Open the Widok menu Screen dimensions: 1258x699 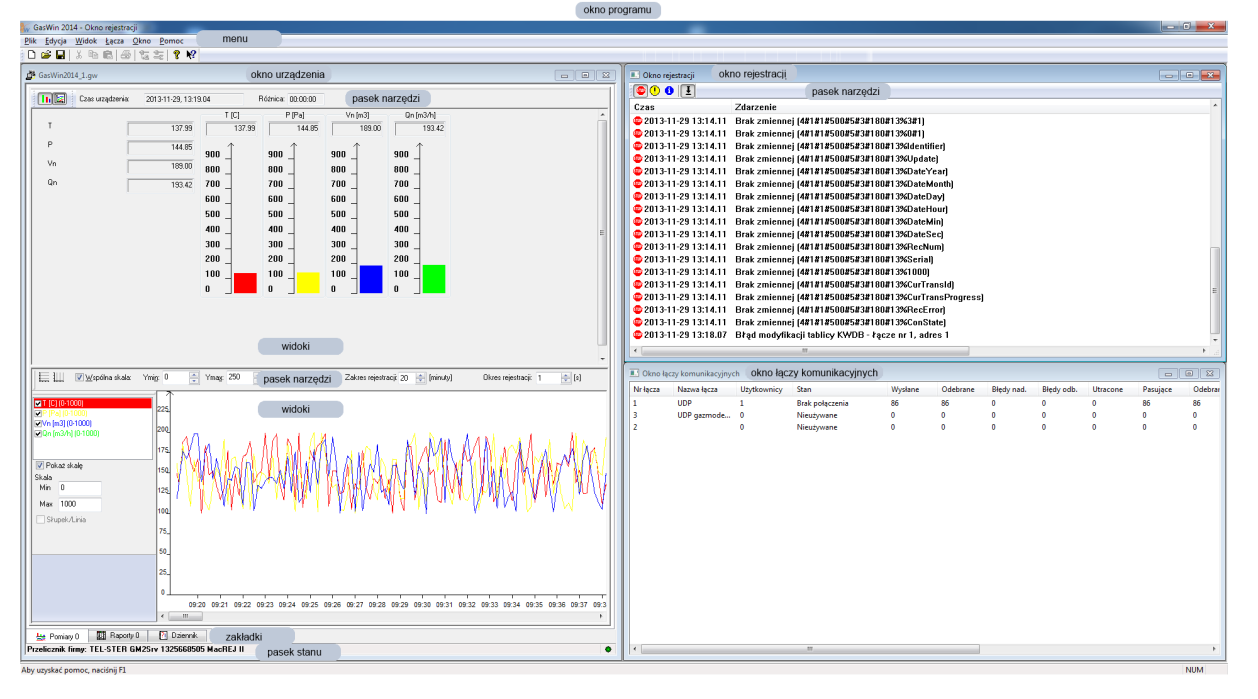pyautogui.click(x=86, y=41)
